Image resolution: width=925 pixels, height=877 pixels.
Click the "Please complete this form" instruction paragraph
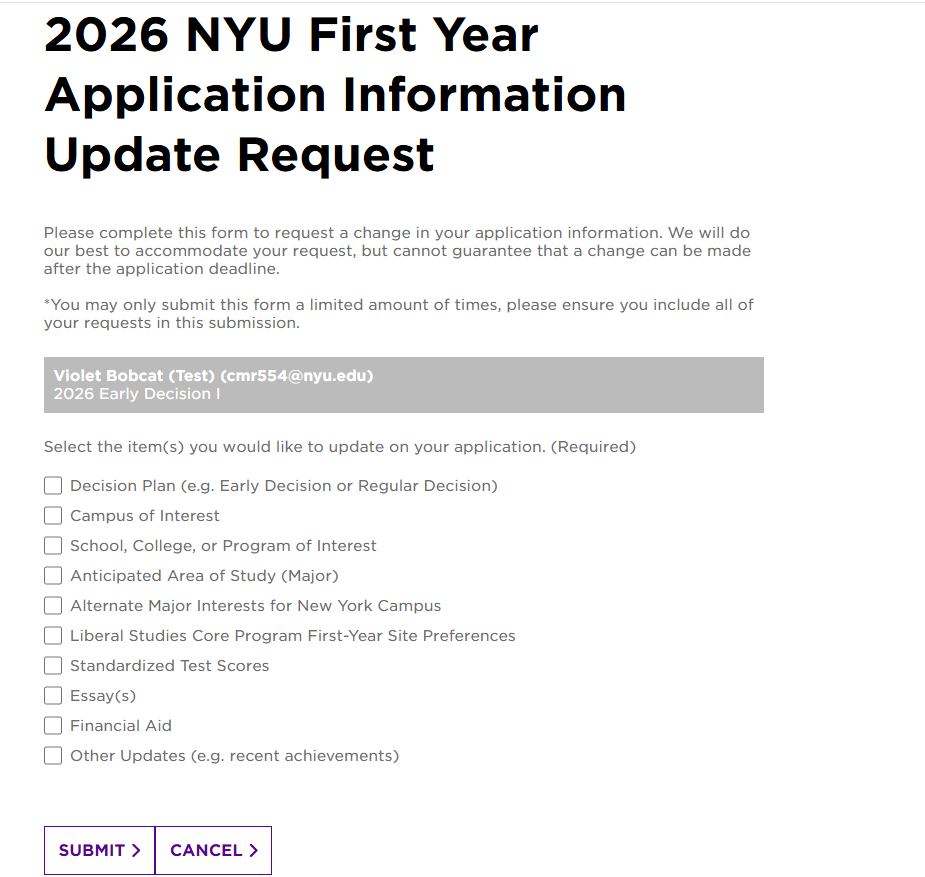[397, 250]
